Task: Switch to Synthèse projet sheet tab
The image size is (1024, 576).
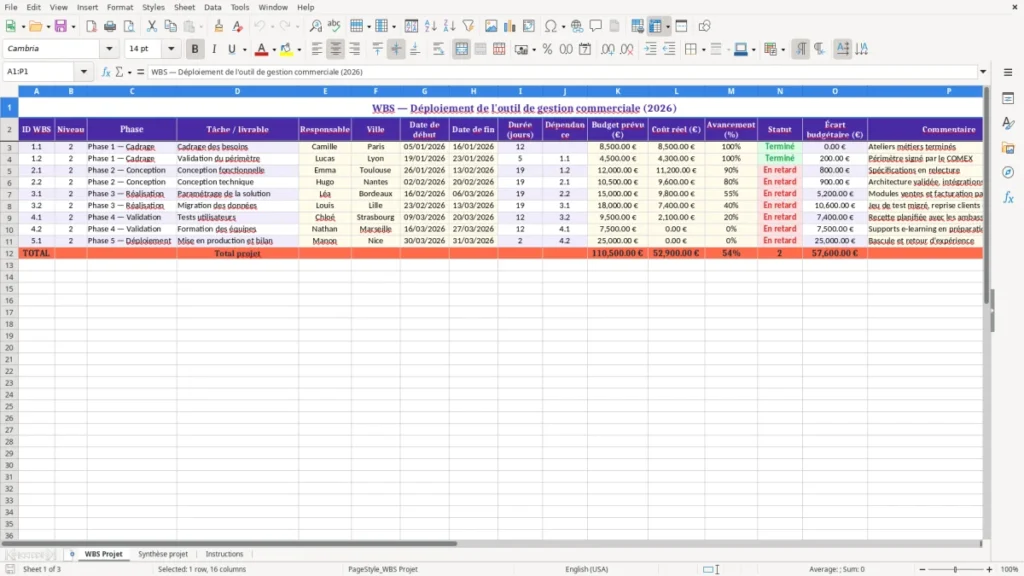Action: pyautogui.click(x=163, y=554)
